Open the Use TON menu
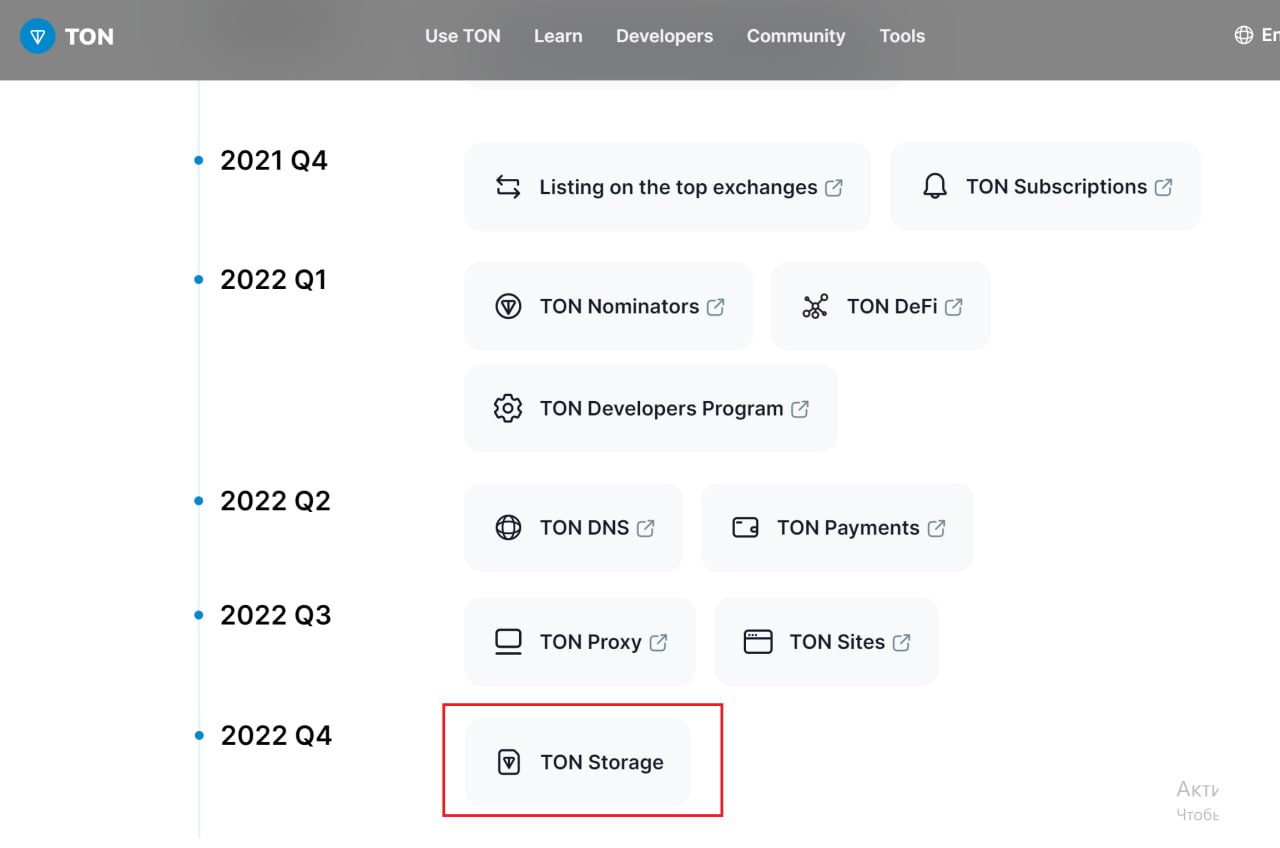The height and width of the screenshot is (848, 1280). click(x=462, y=36)
